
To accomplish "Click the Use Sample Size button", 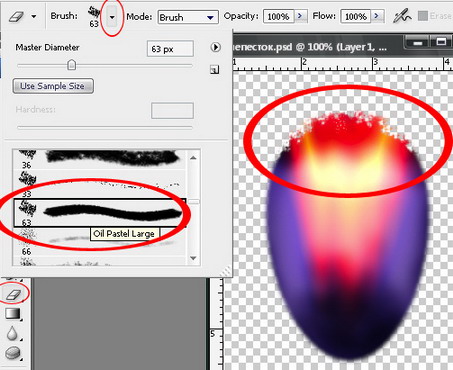I will (x=53, y=86).
